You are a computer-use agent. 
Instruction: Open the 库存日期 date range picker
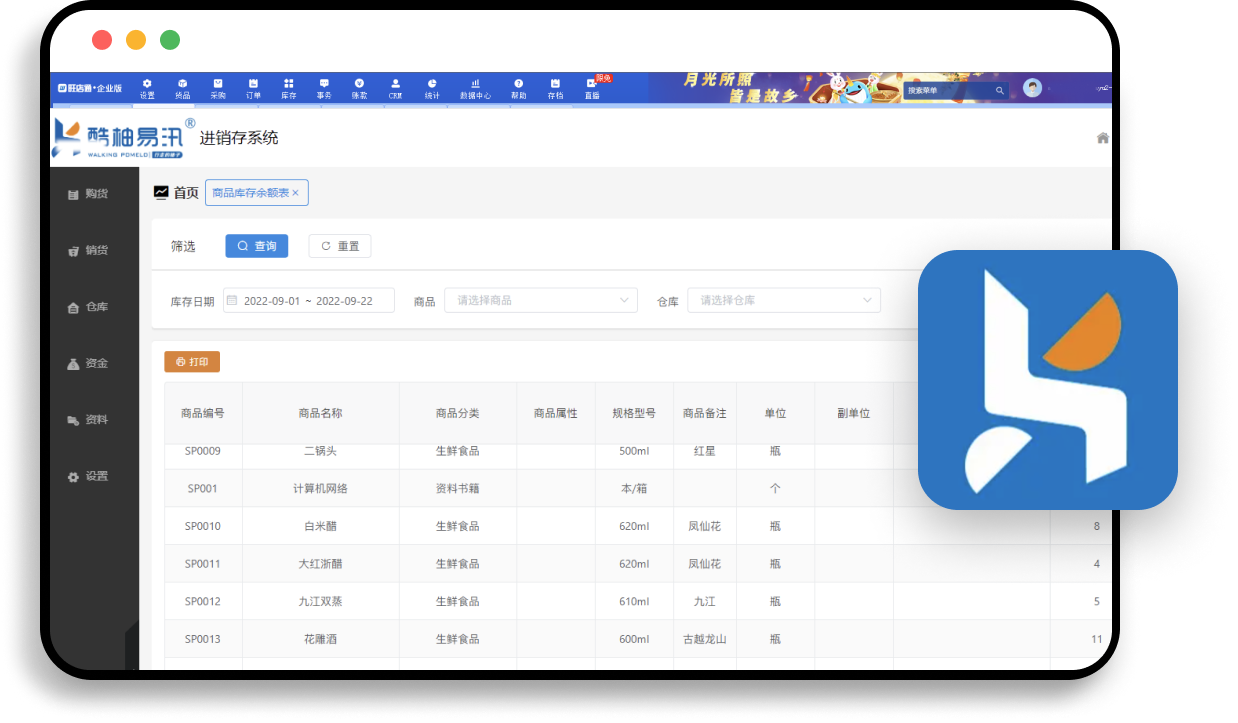(309, 300)
